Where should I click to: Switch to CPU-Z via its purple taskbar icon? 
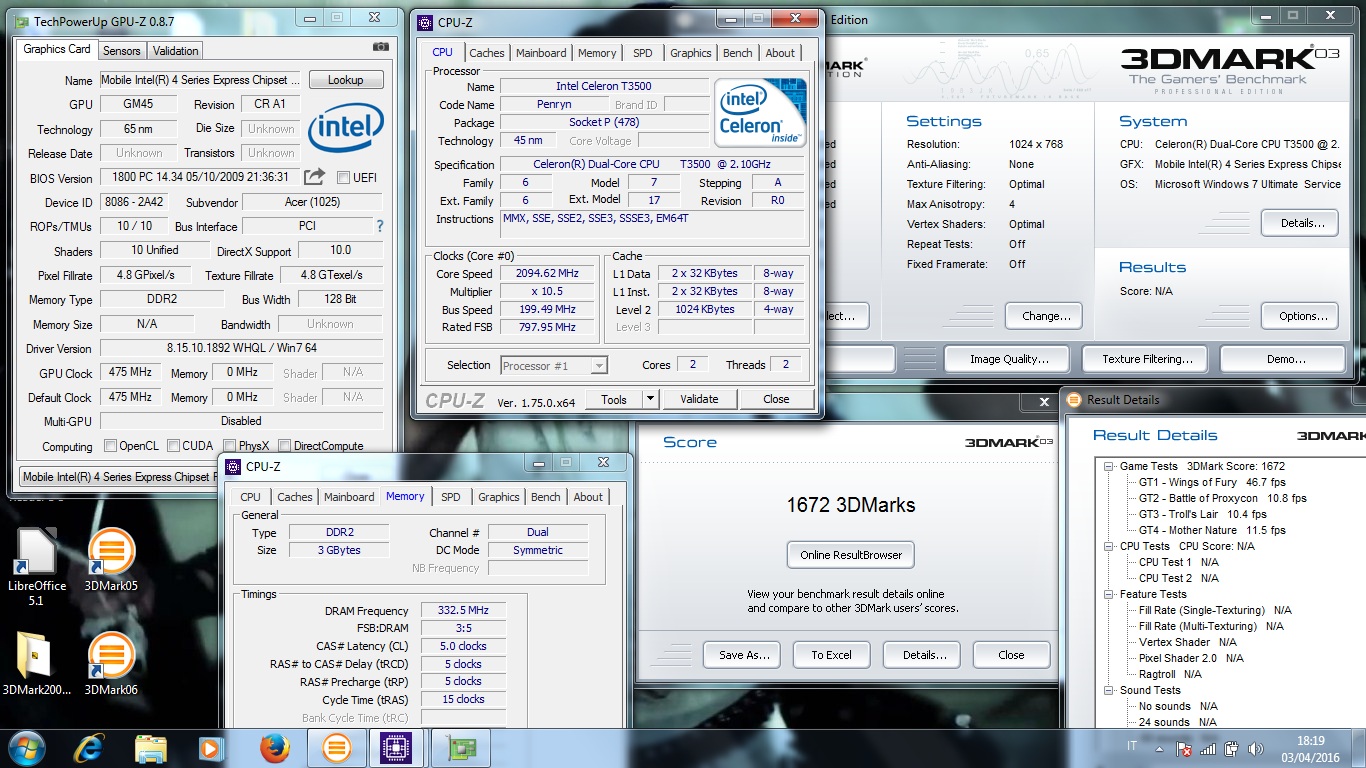[x=398, y=748]
